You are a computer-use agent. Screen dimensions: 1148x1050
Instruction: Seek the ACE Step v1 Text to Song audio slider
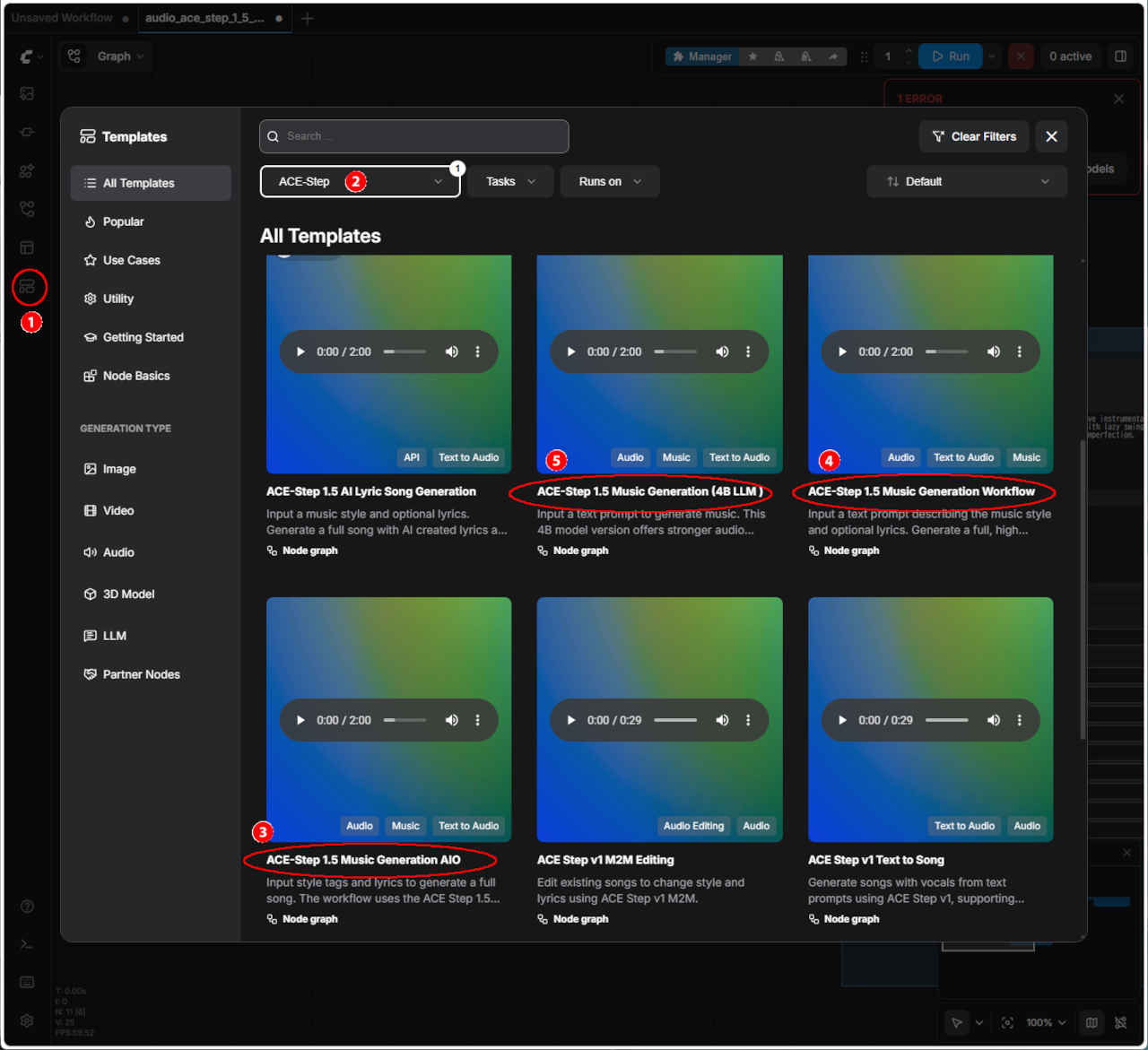pos(947,720)
